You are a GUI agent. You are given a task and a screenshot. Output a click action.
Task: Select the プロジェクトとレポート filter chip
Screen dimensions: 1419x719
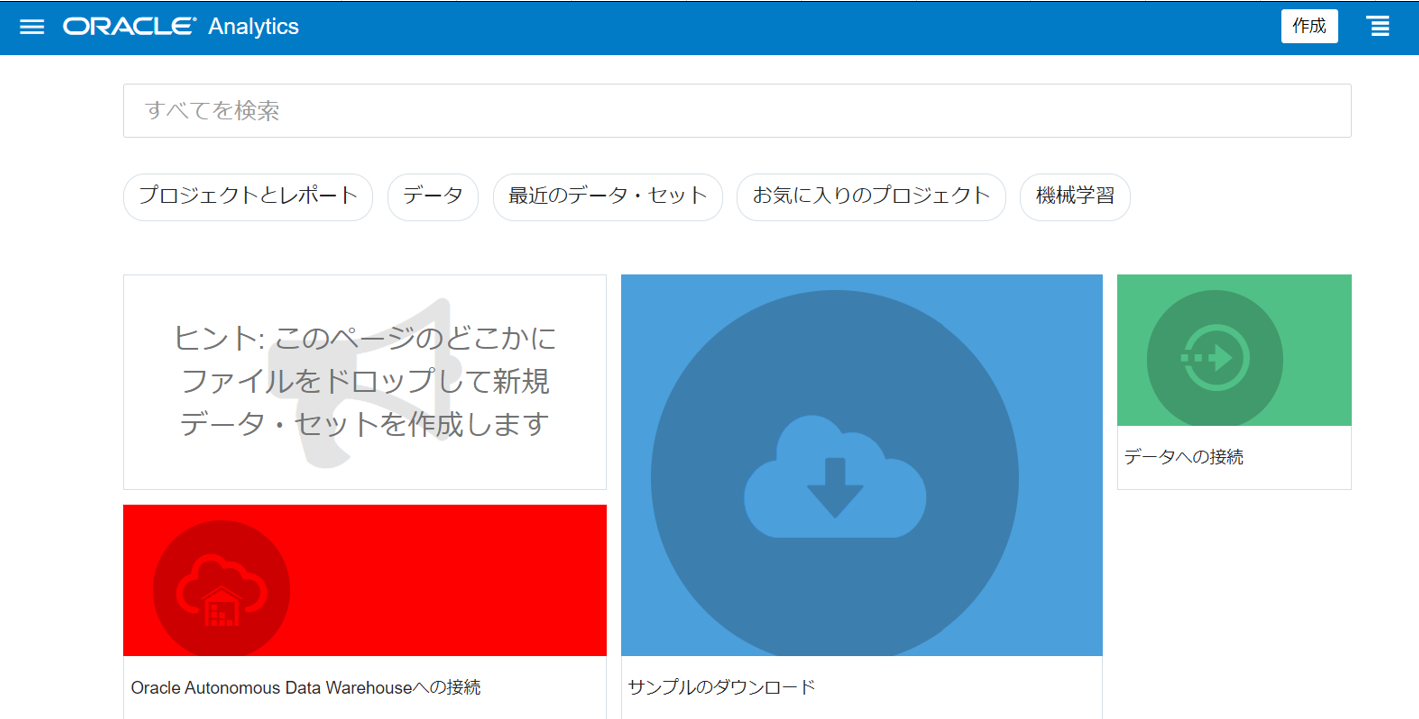pos(247,197)
